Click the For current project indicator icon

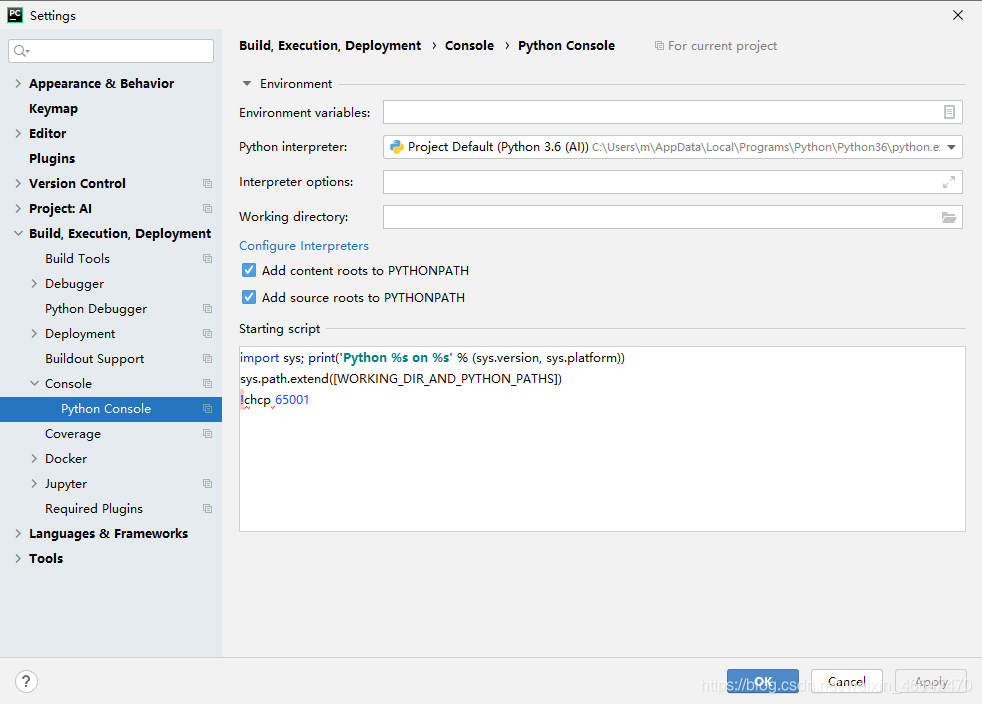tap(659, 46)
